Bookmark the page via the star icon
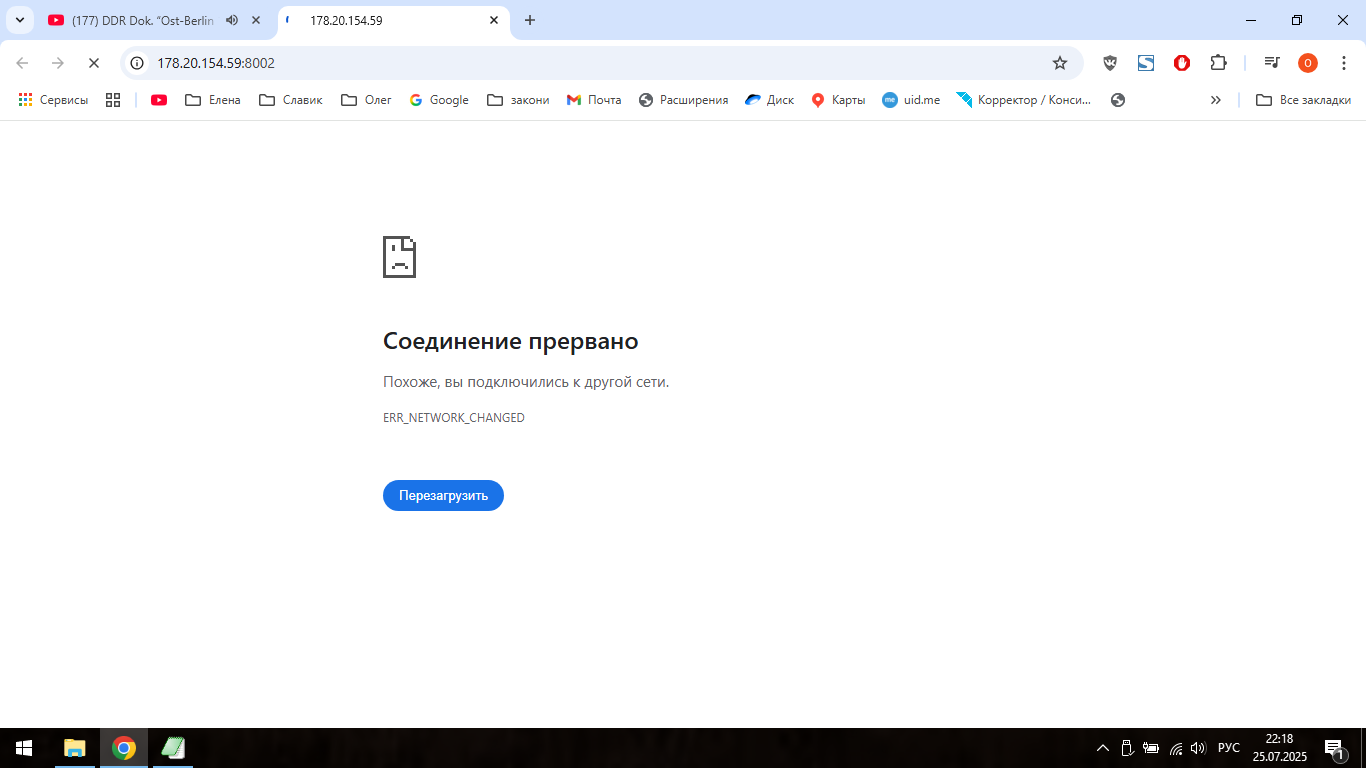Viewport: 1366px width, 768px height. [x=1059, y=62]
